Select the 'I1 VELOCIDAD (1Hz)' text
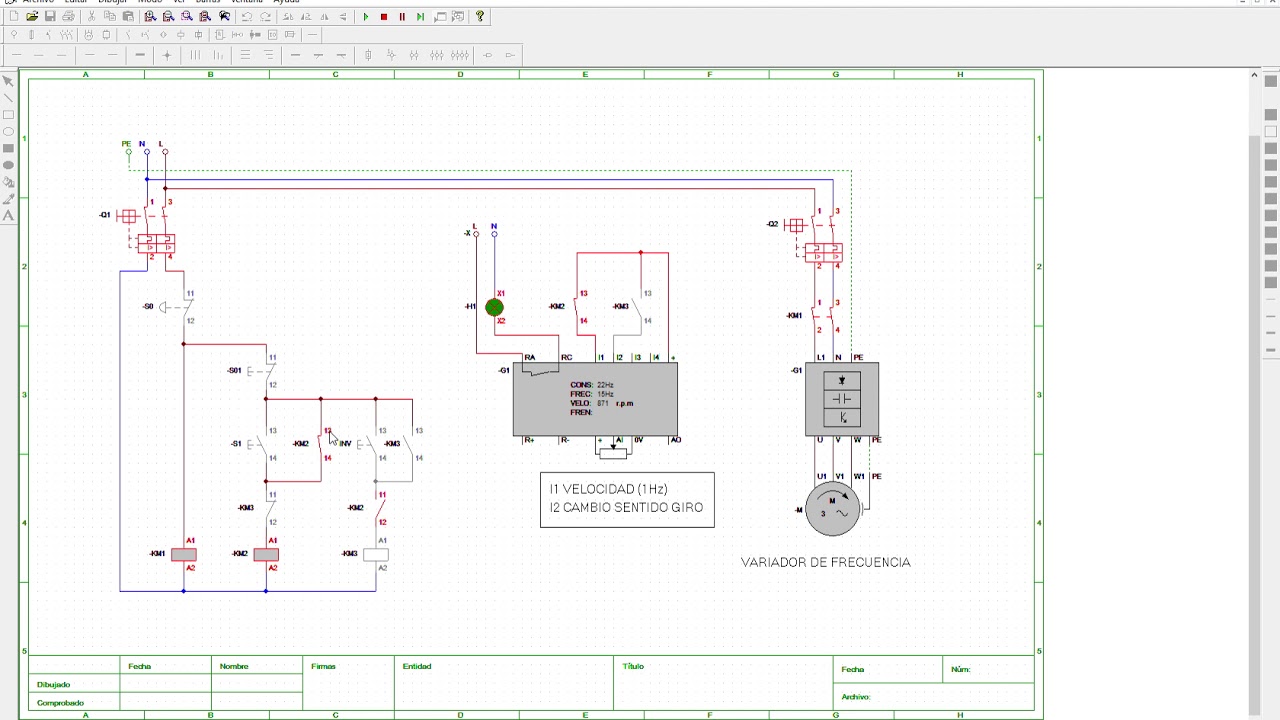 (608, 489)
